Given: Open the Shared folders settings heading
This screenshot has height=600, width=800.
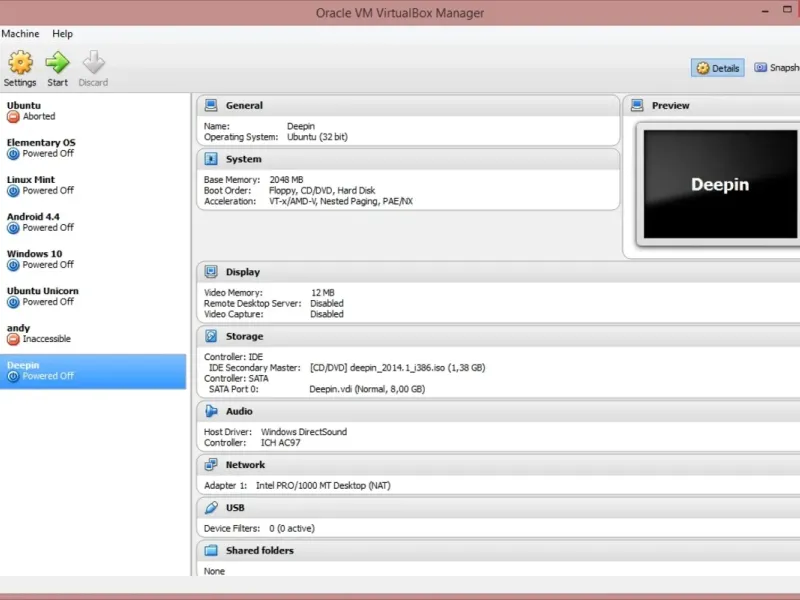Looking at the screenshot, I should tap(260, 551).
